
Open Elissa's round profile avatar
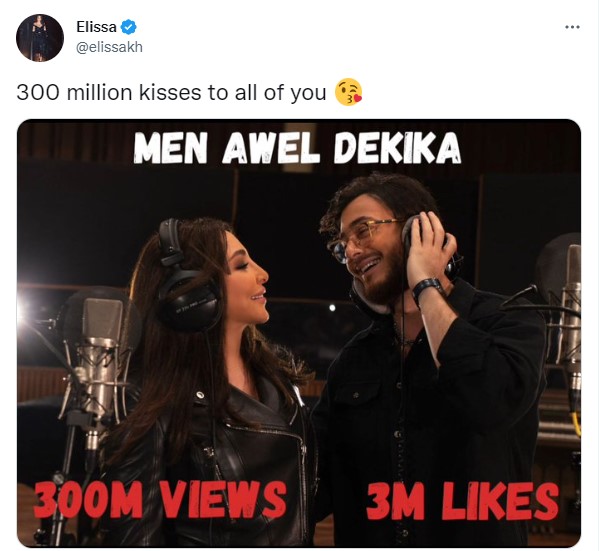pyautogui.click(x=40, y=38)
